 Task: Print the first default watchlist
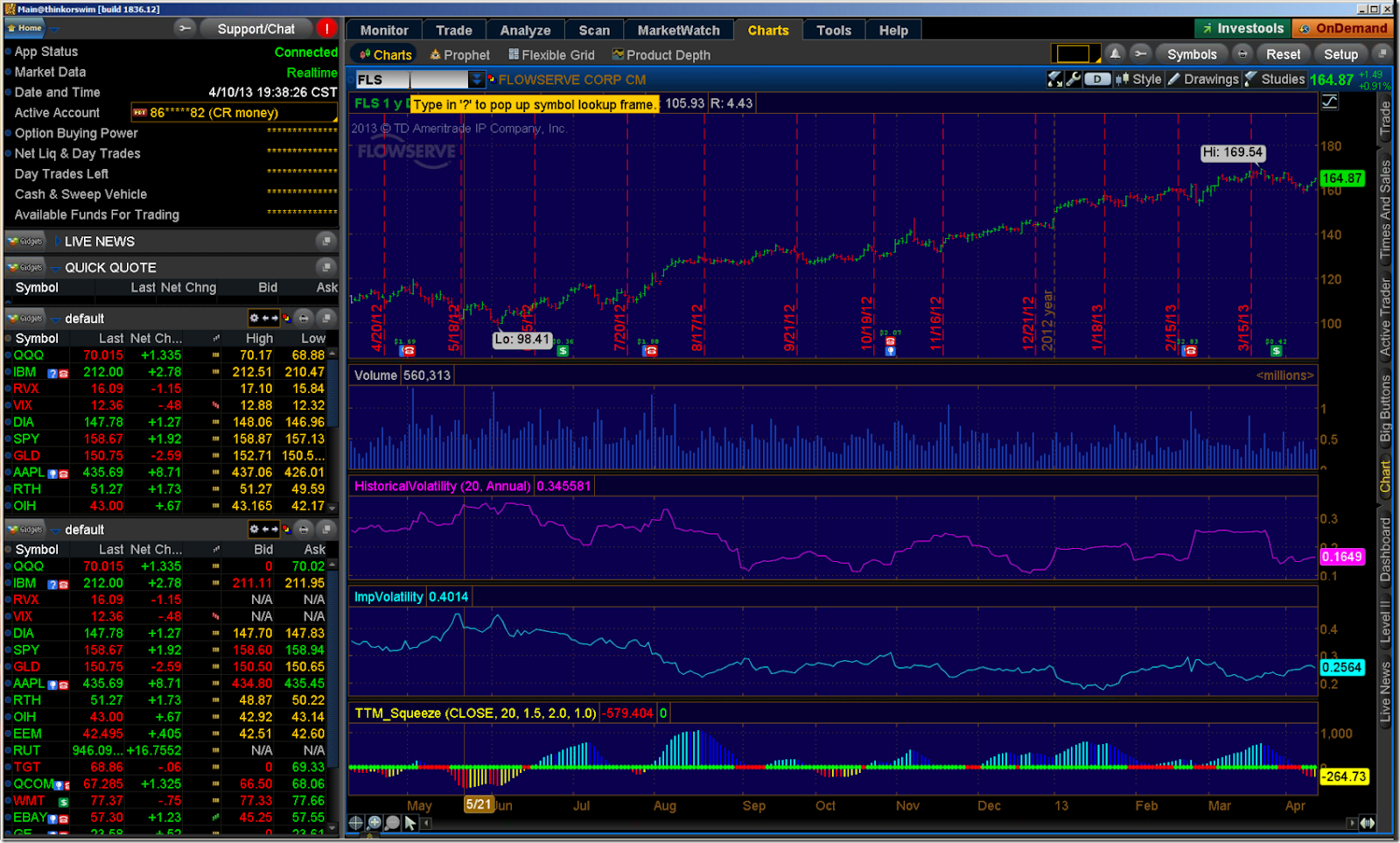pos(304,318)
